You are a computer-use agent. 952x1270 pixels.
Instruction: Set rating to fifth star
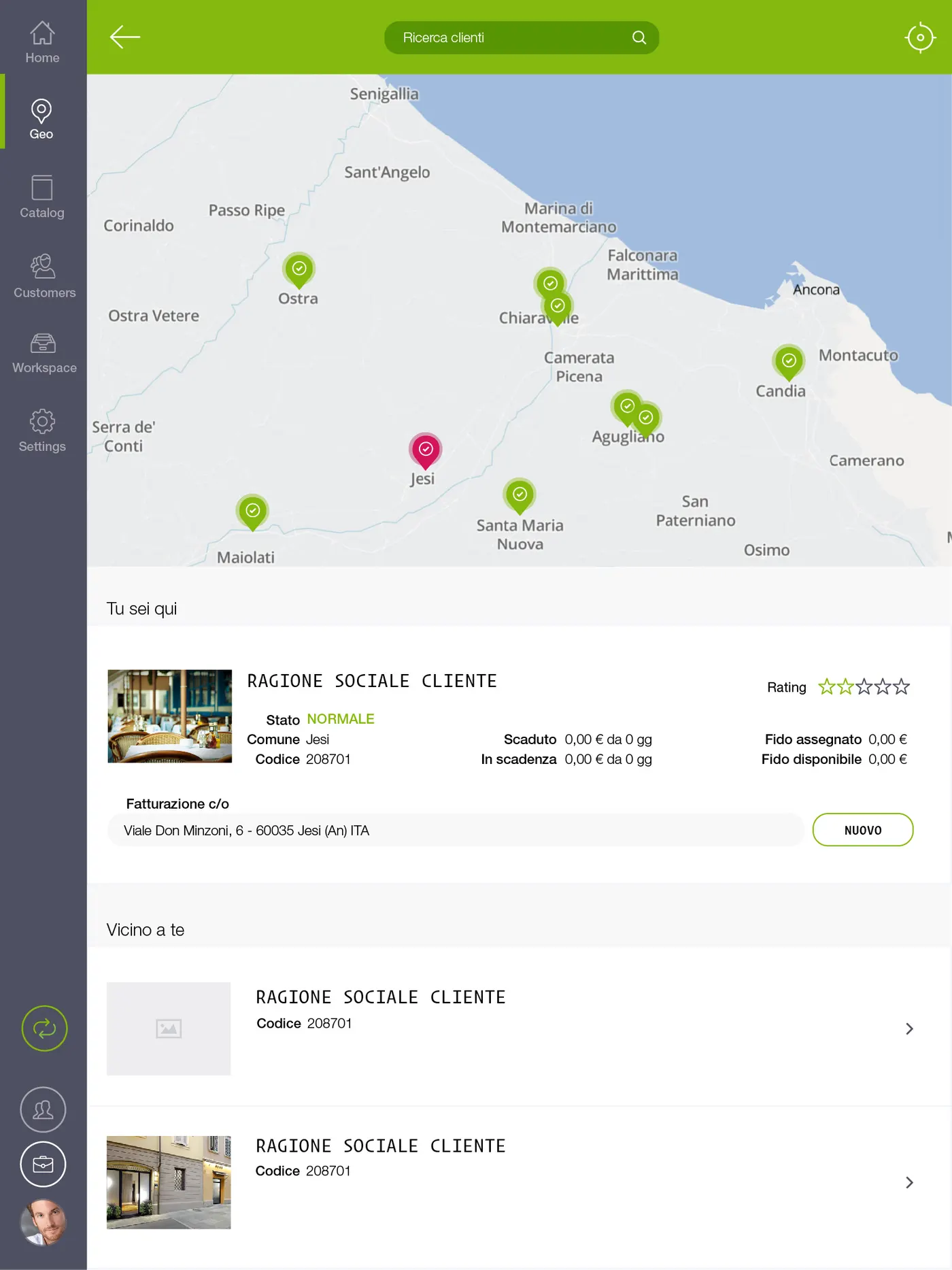(x=901, y=686)
